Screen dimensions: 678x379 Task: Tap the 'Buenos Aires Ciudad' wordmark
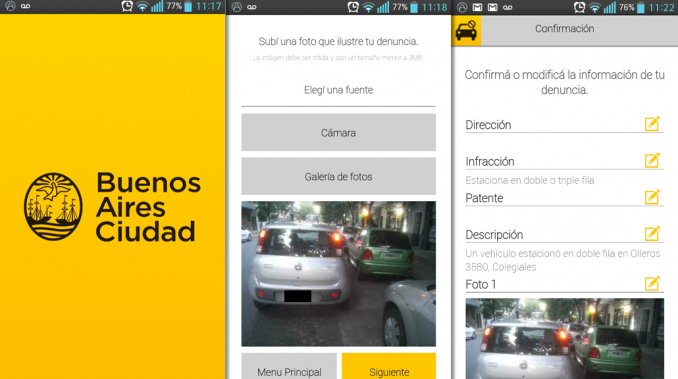pos(148,207)
